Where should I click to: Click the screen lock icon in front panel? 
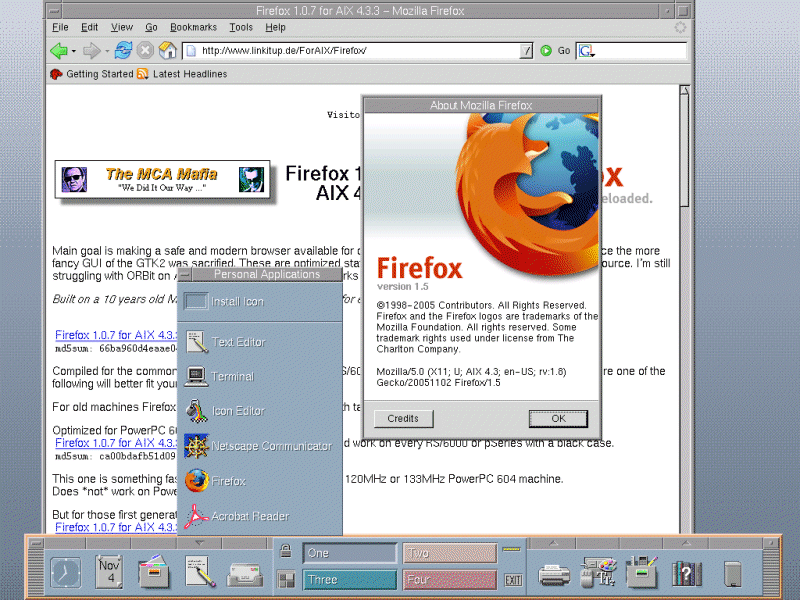pos(286,552)
